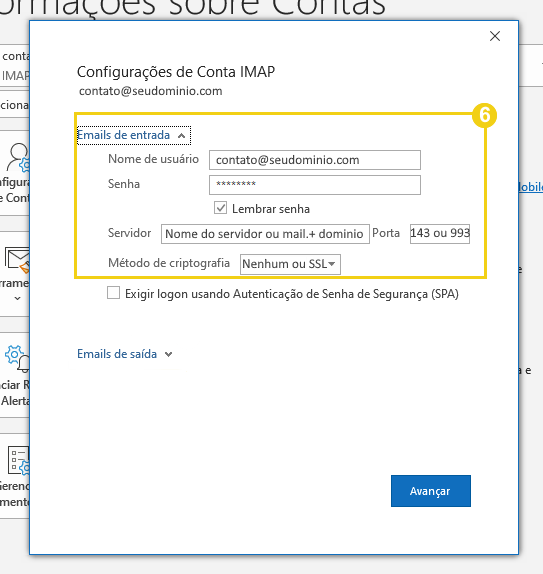Open the Método de criptografia dropdown
This screenshot has width=543, height=574.
(290, 264)
